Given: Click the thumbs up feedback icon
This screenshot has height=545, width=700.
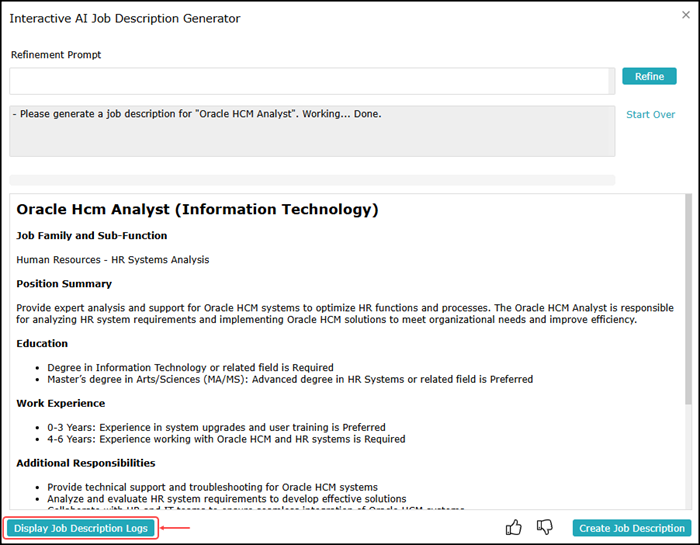Looking at the screenshot, I should point(513,528).
